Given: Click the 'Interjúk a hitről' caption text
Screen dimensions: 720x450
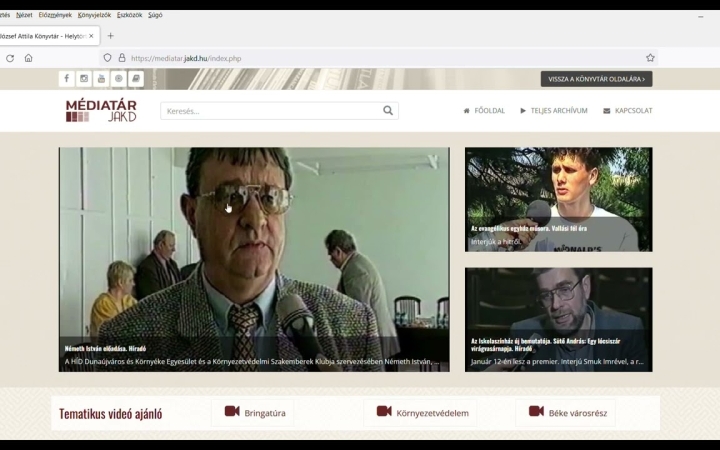Looking at the screenshot, I should (495, 242).
